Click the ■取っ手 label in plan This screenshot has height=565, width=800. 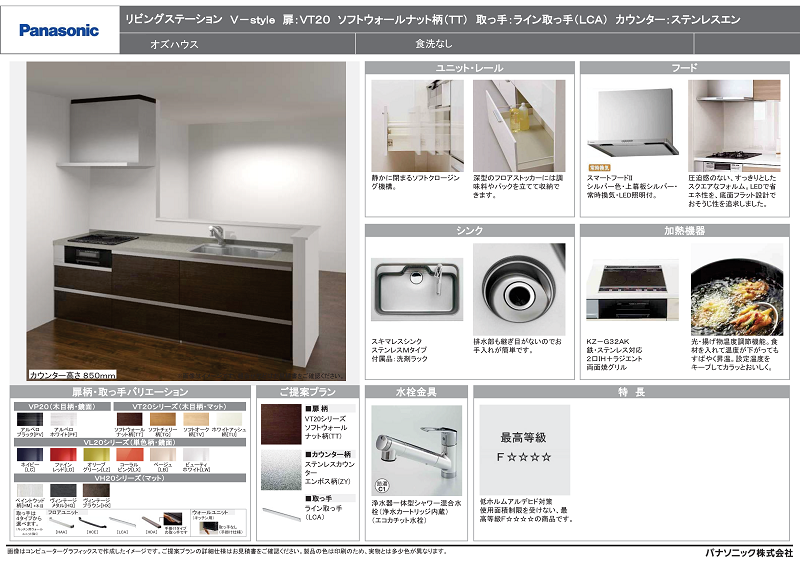[x=318, y=498]
